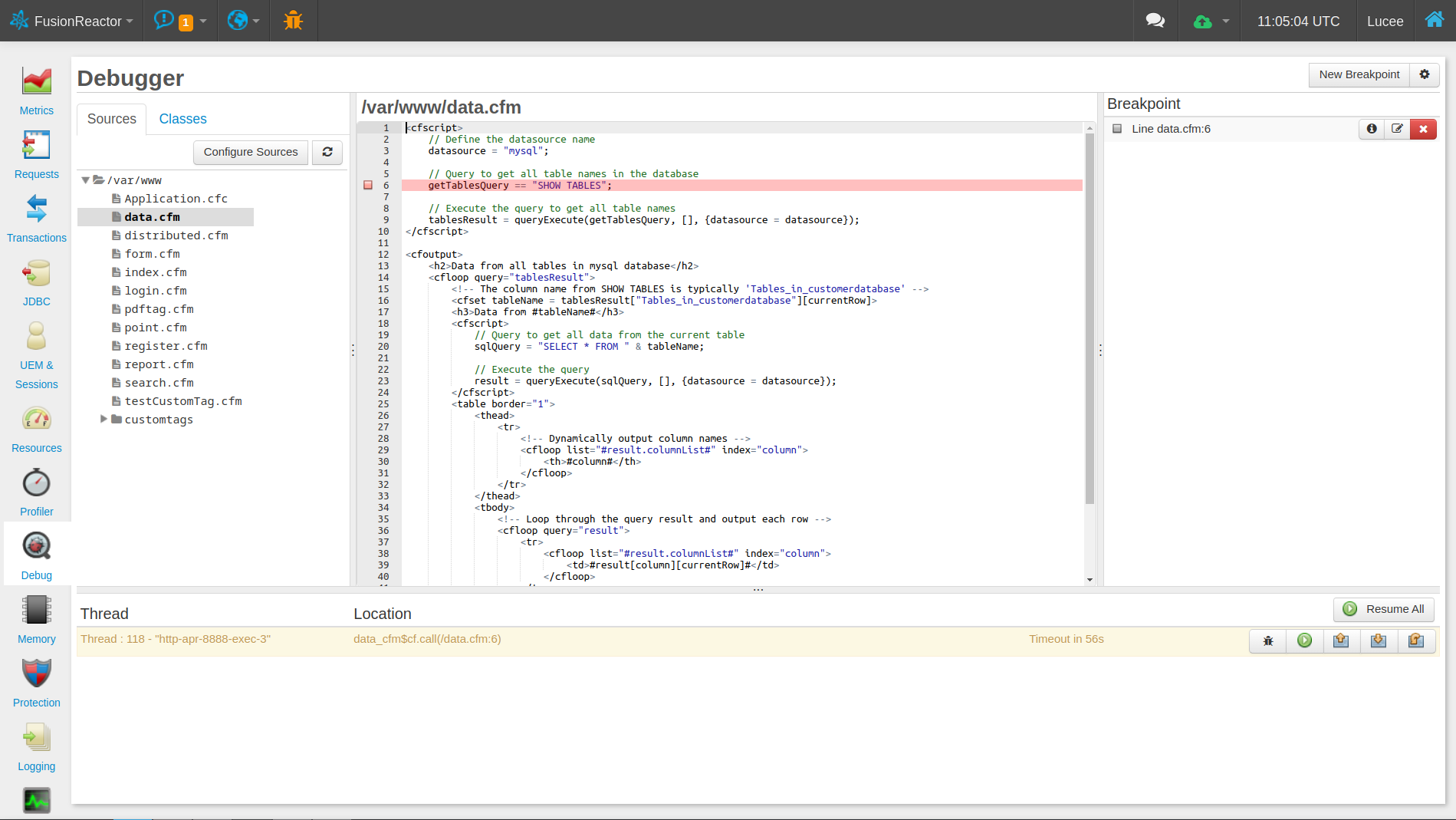Open the Resources gauge section

coord(37,428)
